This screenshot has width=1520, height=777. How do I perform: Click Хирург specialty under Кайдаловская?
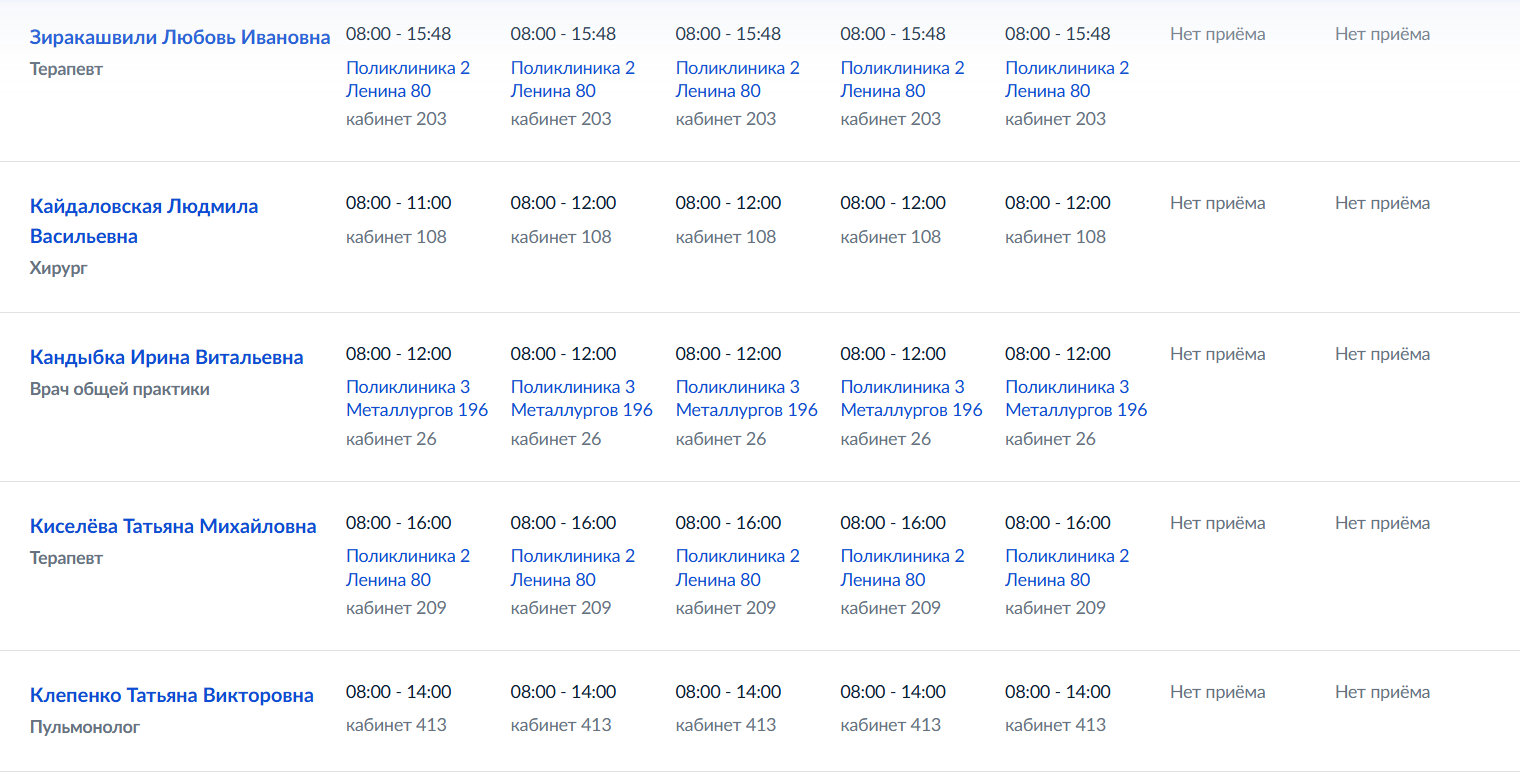(x=59, y=268)
